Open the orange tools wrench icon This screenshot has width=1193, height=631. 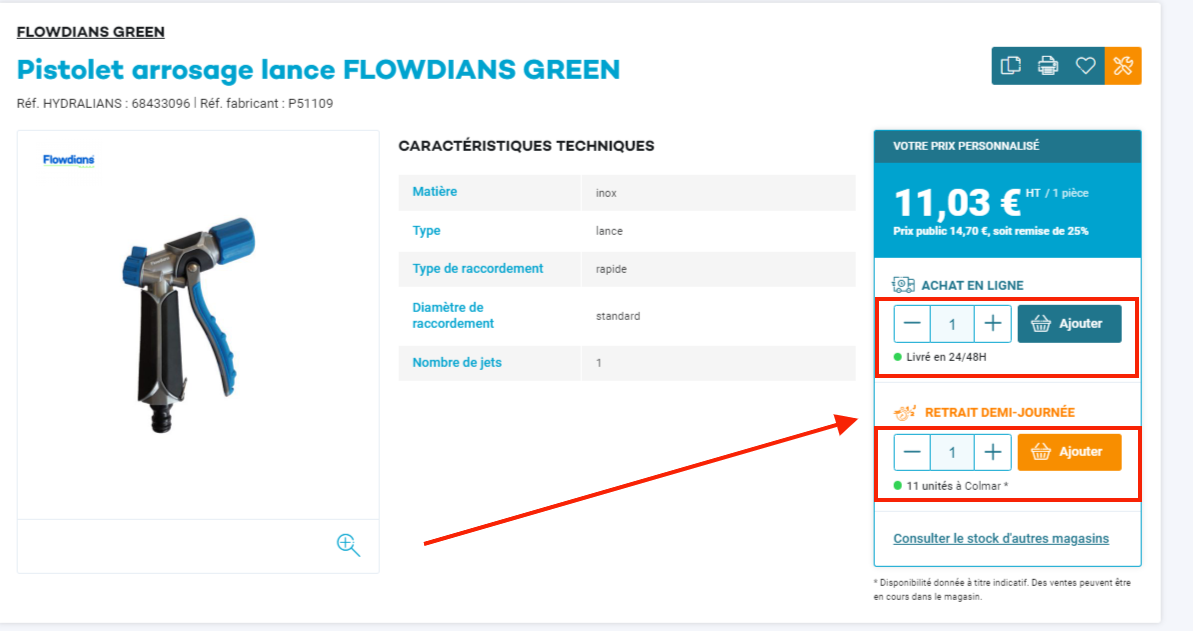[1123, 65]
